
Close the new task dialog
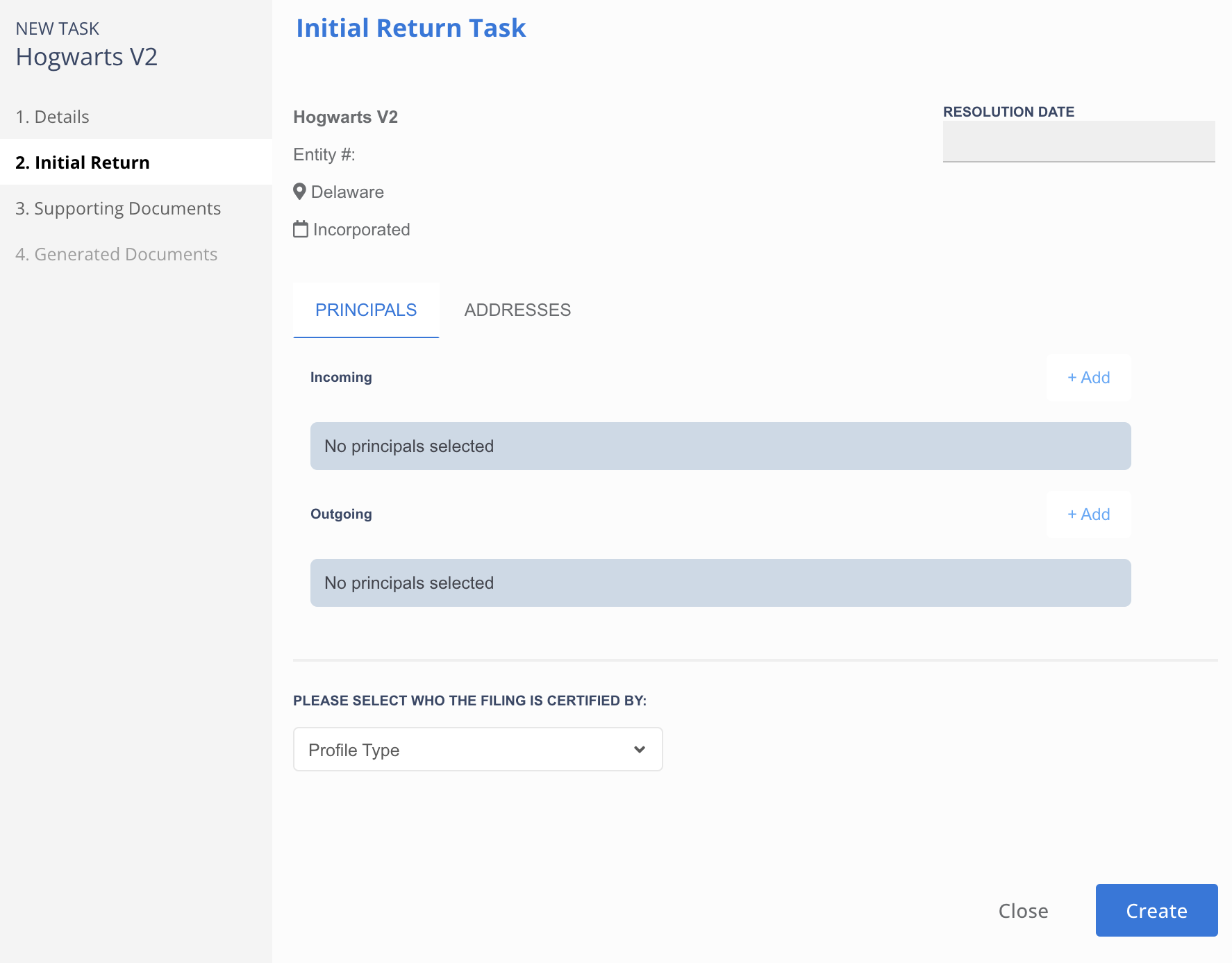1023,910
